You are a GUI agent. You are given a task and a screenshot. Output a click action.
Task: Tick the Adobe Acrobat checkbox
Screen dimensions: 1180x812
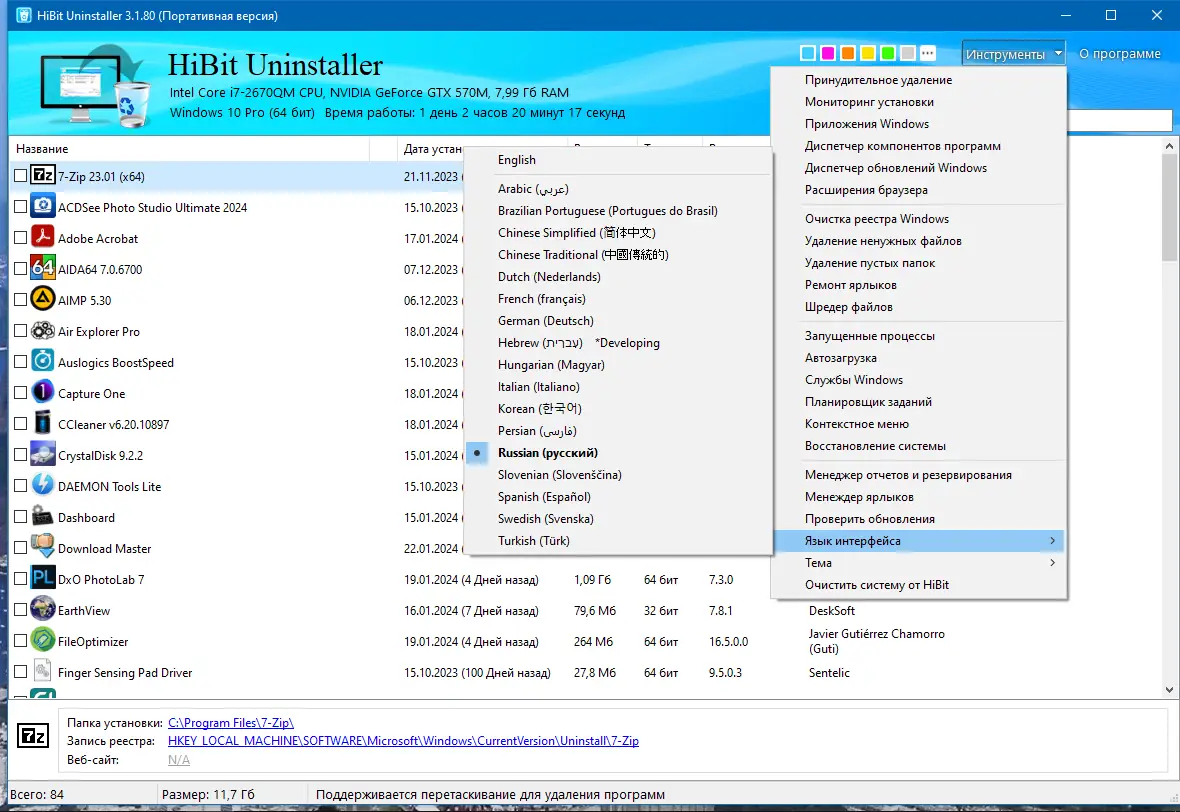pyautogui.click(x=20, y=238)
